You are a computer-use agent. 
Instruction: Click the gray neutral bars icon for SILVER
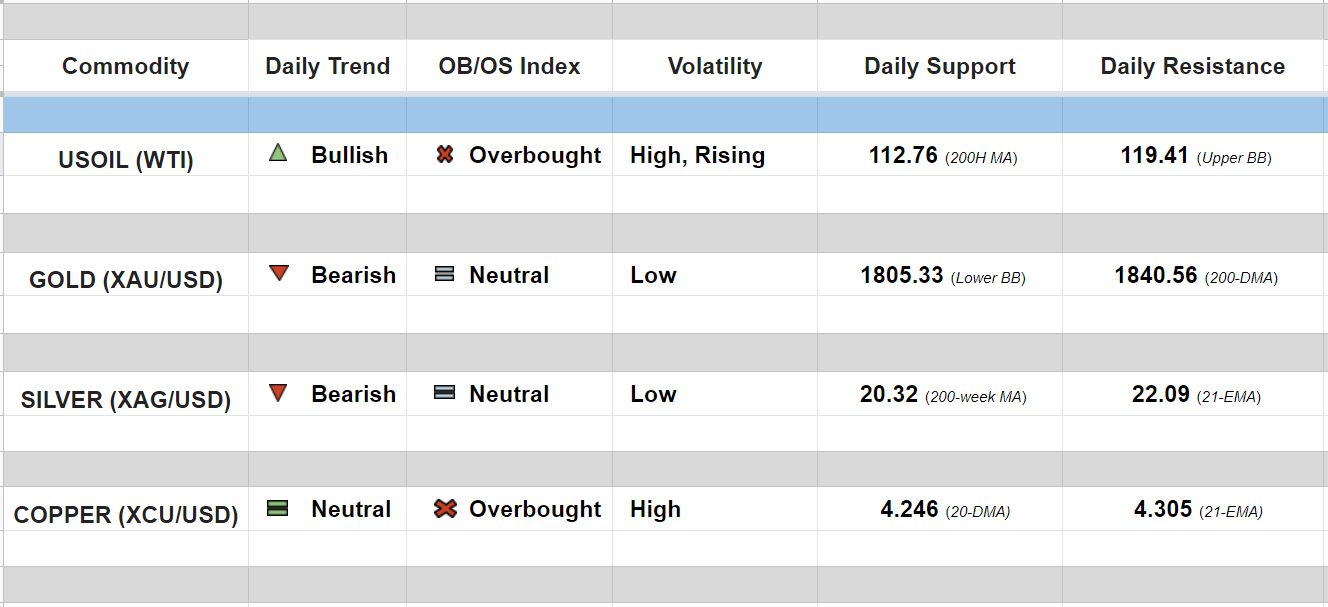(445, 393)
